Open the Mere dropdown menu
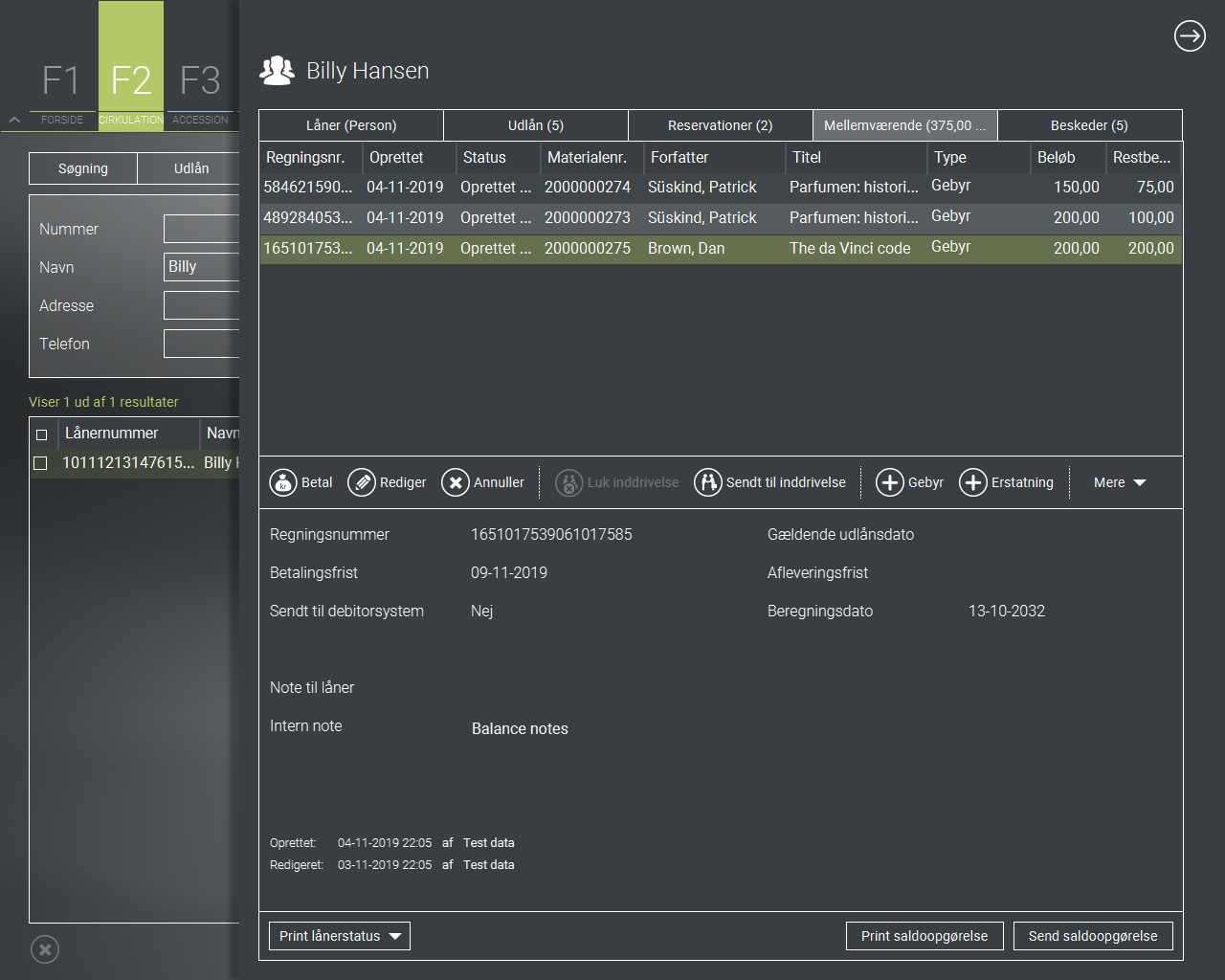Screen dimensions: 1225x980 [1120, 482]
